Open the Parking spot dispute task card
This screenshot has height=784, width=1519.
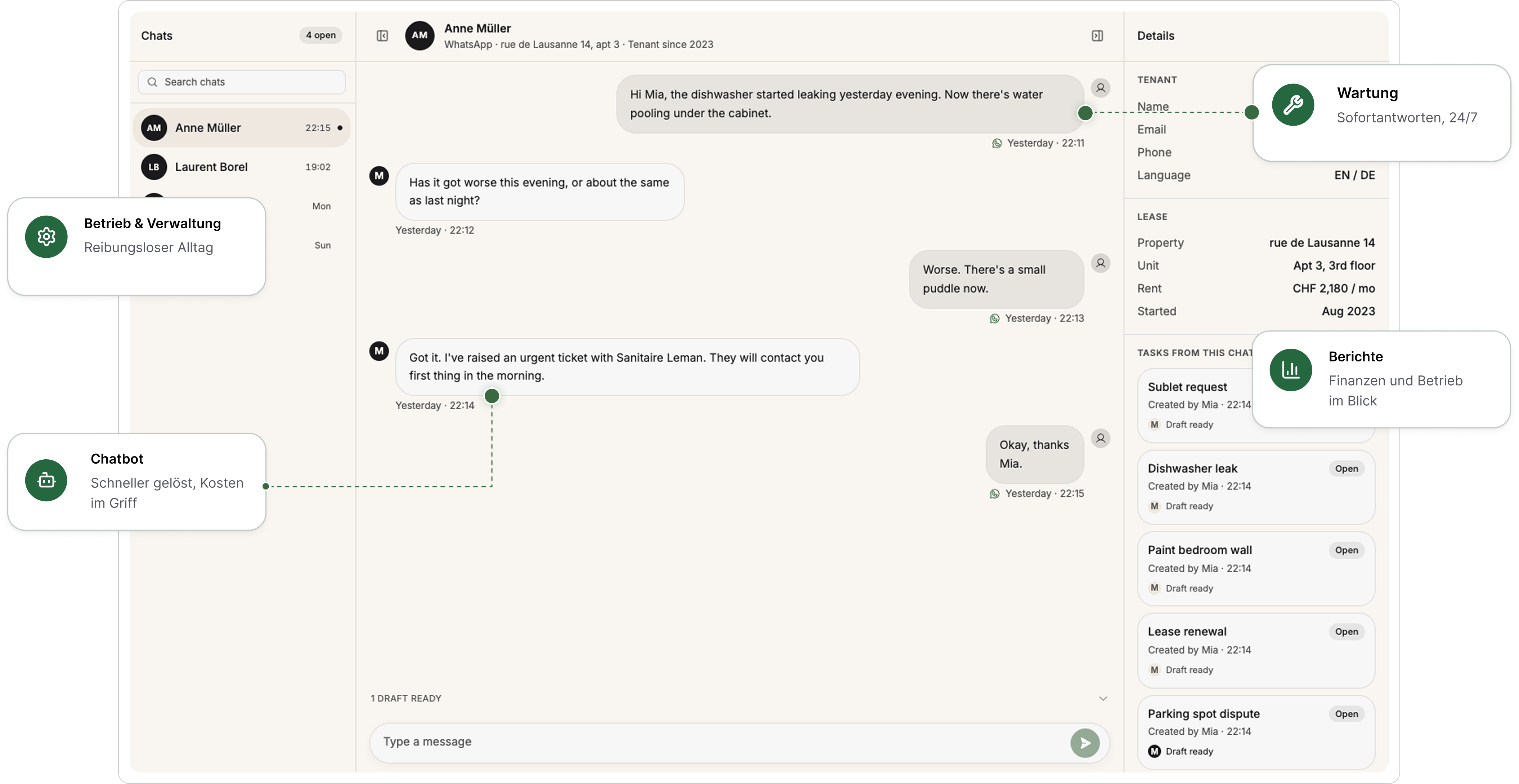(x=1256, y=732)
